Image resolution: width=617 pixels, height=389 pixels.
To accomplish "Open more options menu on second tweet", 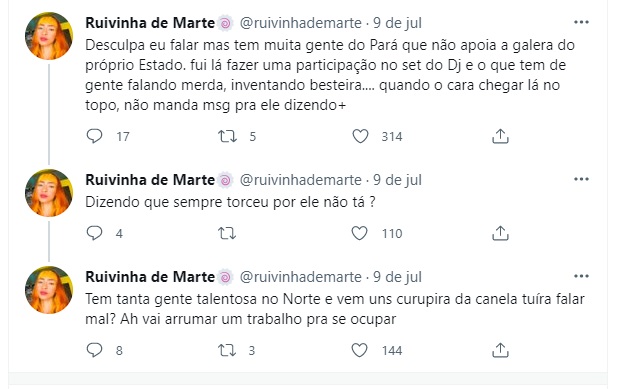I will click(581, 179).
